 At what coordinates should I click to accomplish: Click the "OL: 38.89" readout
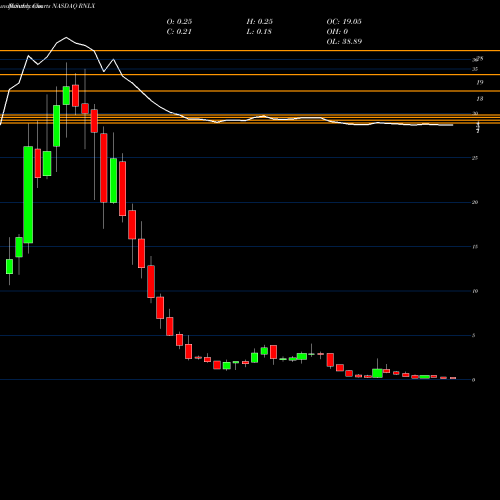pos(344,42)
